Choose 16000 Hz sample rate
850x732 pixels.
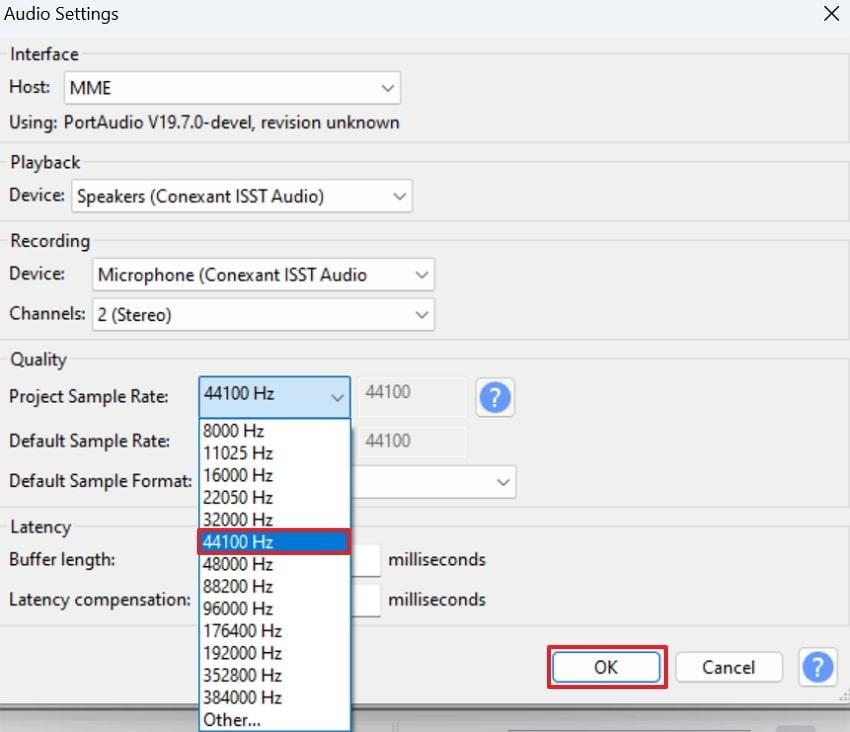tap(274, 475)
